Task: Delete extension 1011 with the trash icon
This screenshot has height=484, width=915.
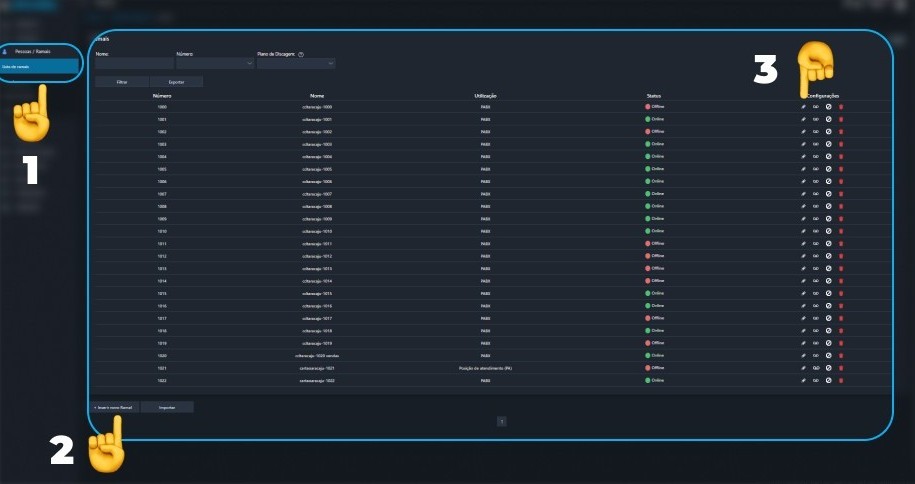Action: pyautogui.click(x=841, y=243)
